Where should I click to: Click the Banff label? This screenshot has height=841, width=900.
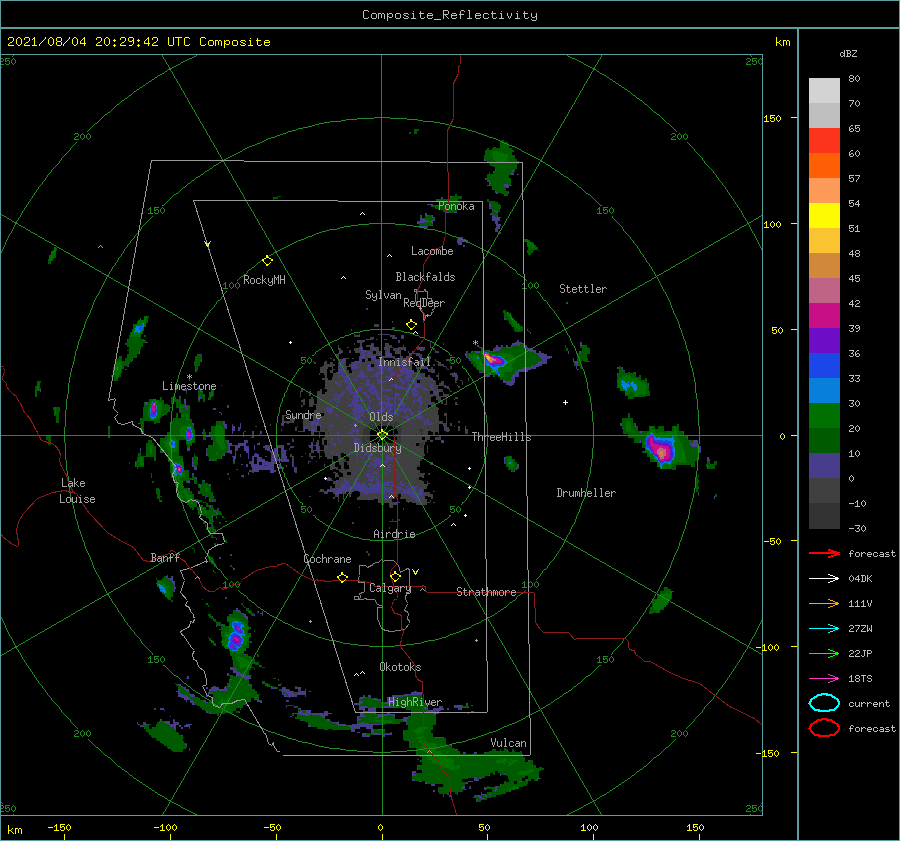tap(165, 557)
